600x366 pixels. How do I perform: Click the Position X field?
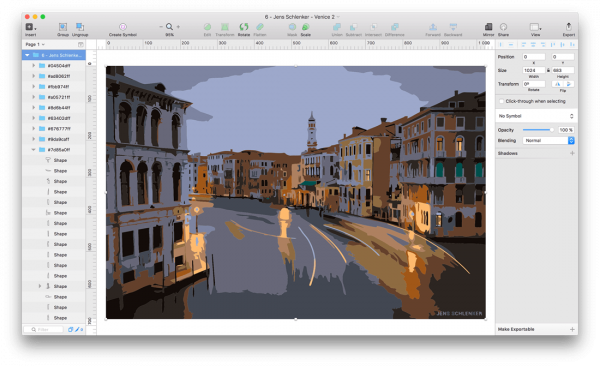pos(534,57)
